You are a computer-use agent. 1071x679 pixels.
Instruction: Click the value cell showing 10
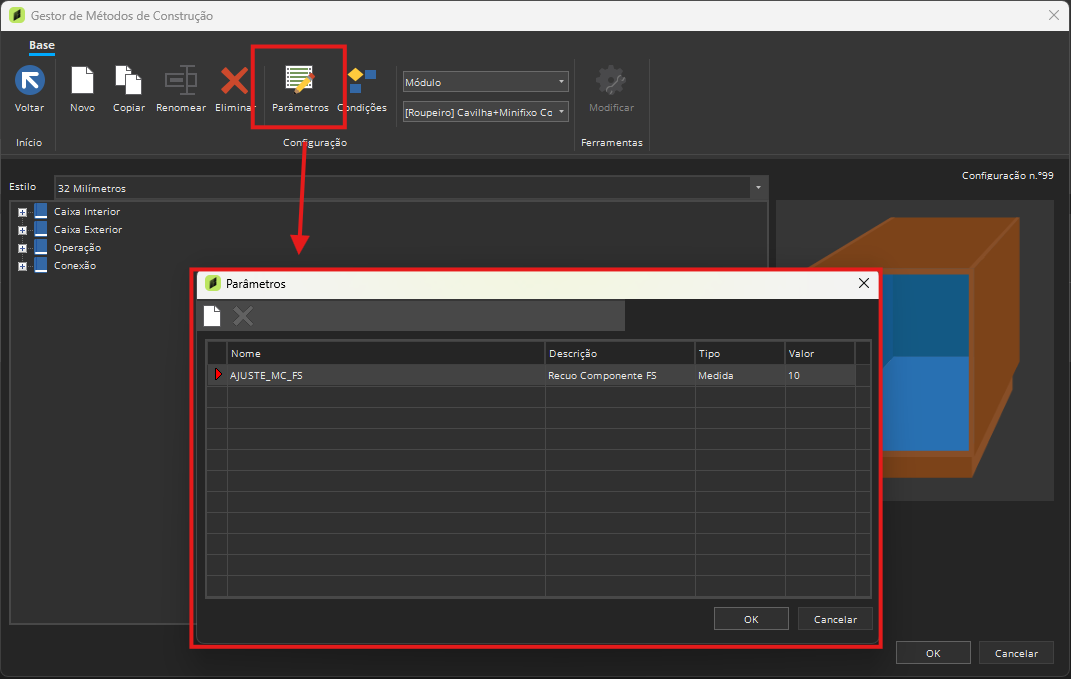click(x=820, y=375)
